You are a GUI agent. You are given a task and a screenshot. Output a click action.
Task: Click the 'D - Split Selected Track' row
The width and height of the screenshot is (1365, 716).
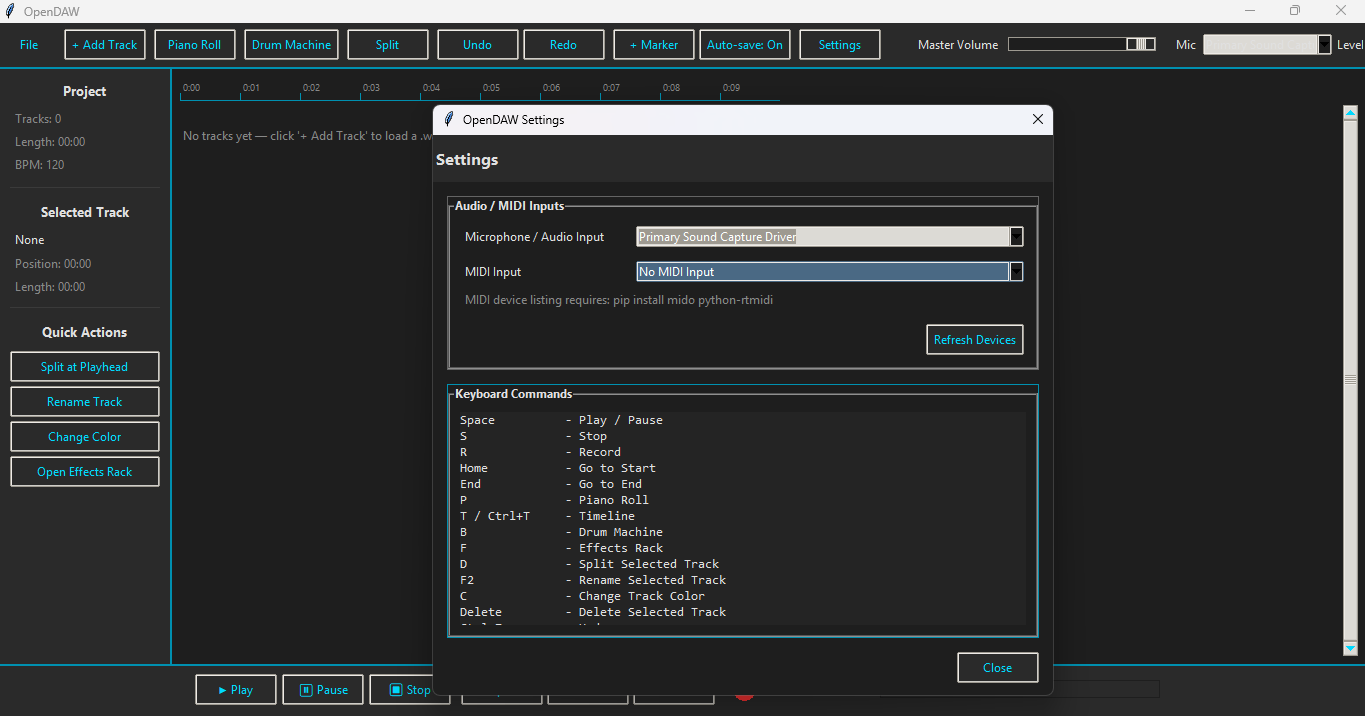[589, 564]
